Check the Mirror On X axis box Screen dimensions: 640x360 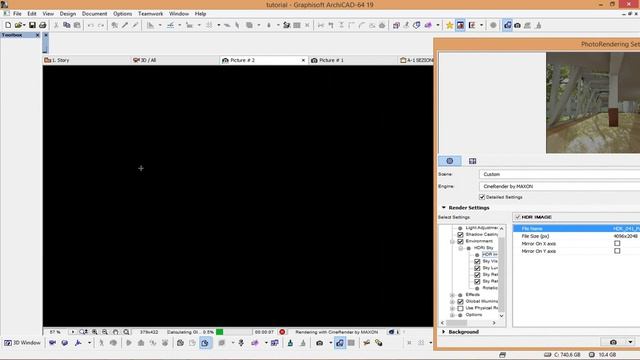617,243
